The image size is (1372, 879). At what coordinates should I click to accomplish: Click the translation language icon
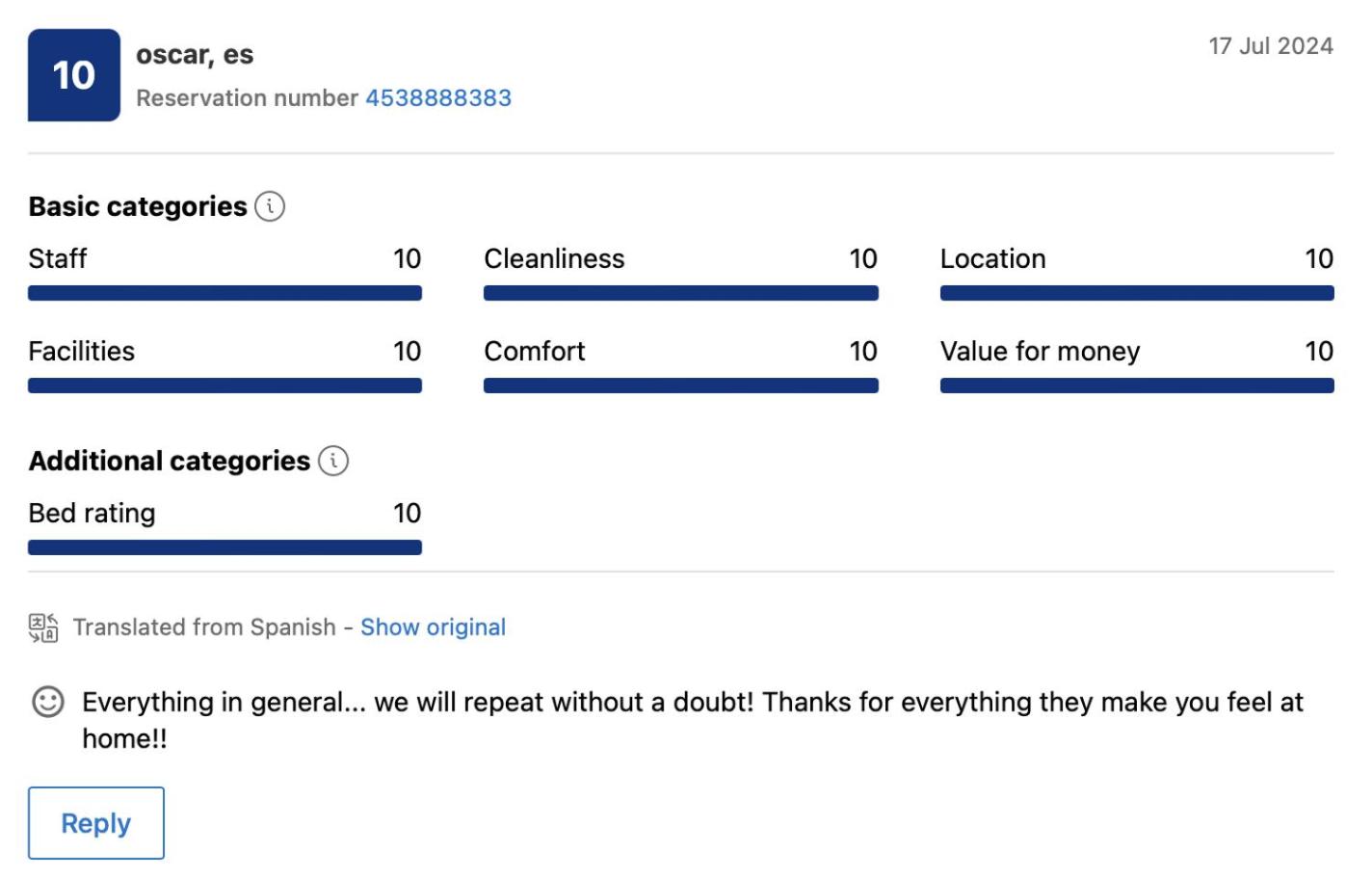[x=43, y=627]
